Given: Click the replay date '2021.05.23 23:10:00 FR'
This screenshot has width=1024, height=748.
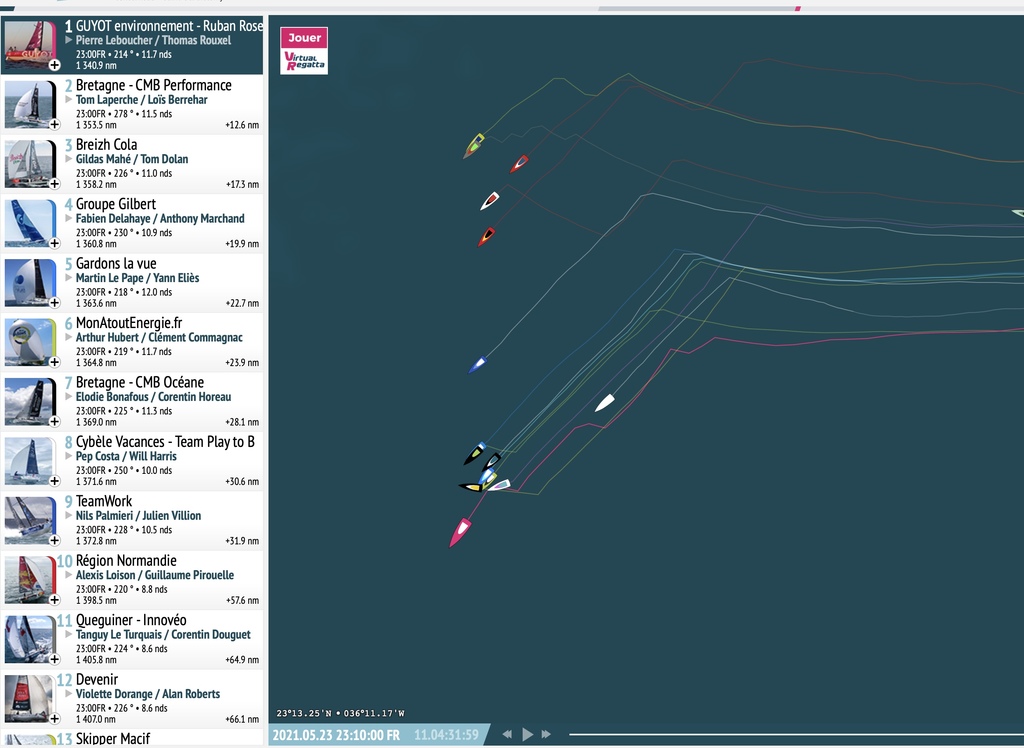Looking at the screenshot, I should (336, 735).
